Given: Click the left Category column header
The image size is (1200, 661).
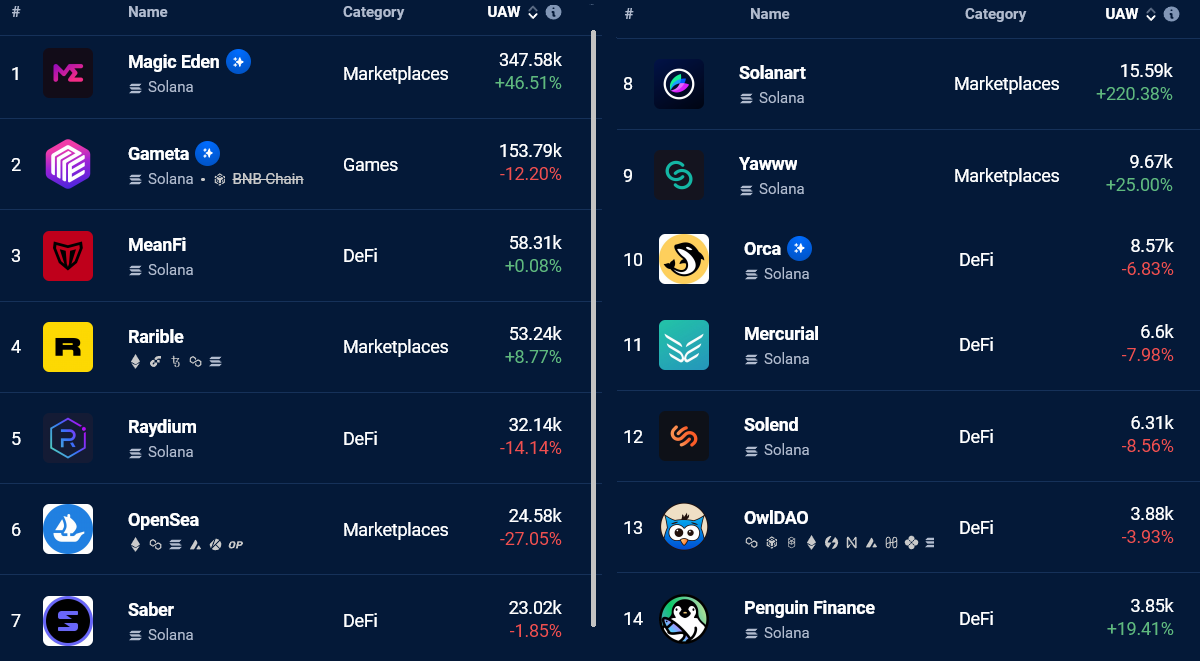Looking at the screenshot, I should [373, 12].
